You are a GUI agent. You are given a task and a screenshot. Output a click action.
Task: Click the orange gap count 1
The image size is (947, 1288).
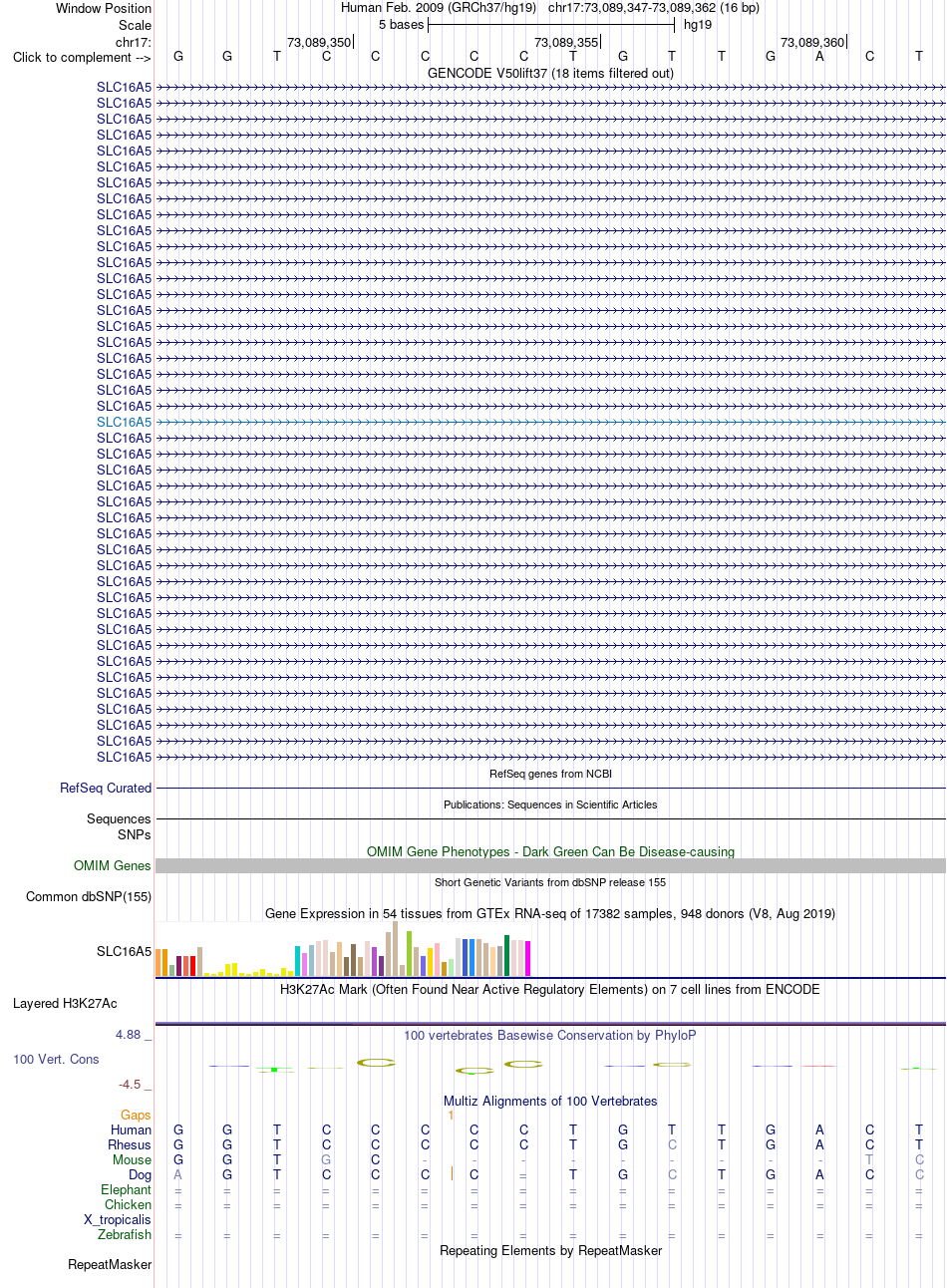click(451, 1115)
